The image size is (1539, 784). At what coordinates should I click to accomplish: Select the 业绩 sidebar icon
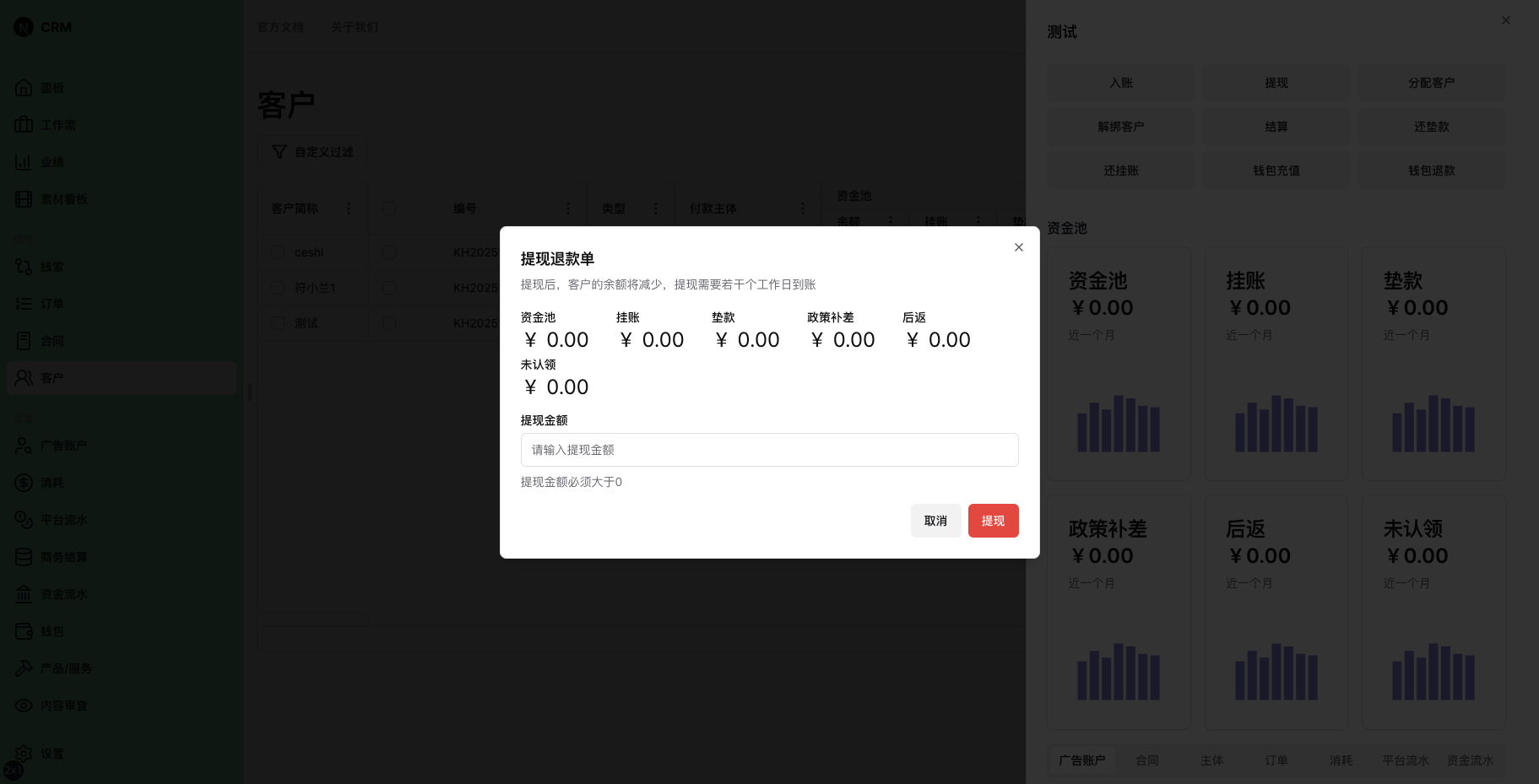tap(51, 161)
